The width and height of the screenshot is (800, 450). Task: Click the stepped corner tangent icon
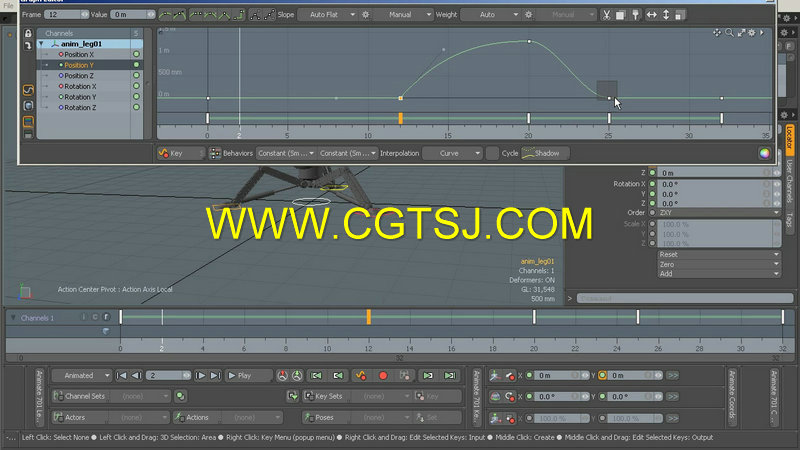pos(239,15)
